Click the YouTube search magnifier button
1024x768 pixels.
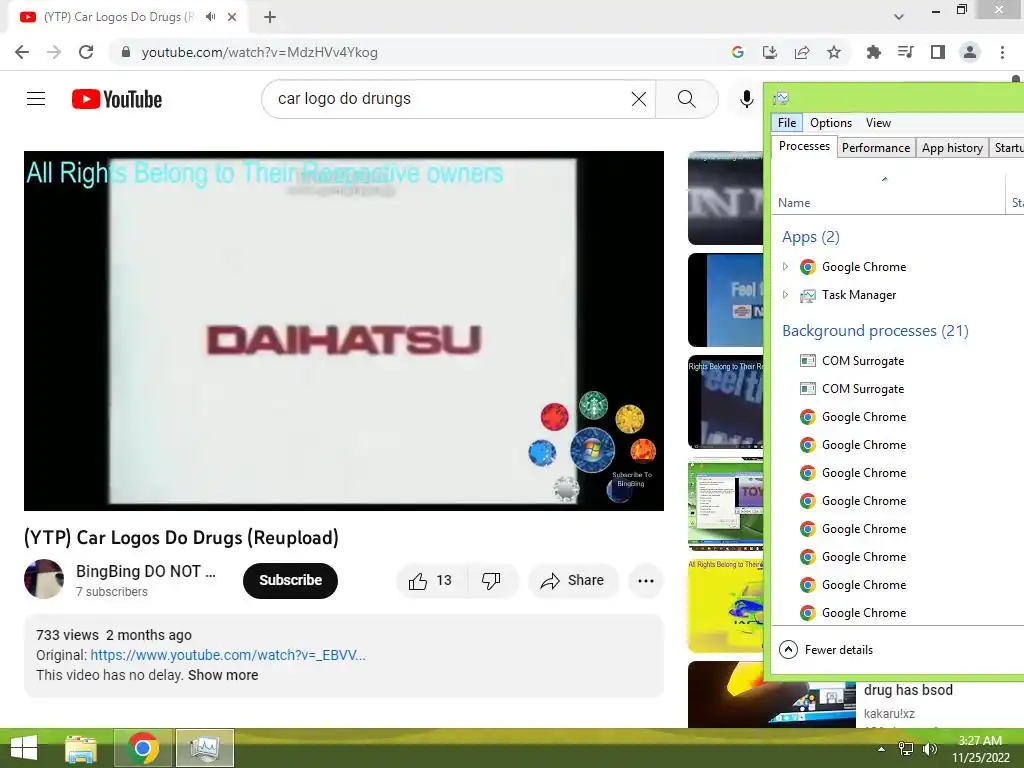pyautogui.click(x=686, y=99)
